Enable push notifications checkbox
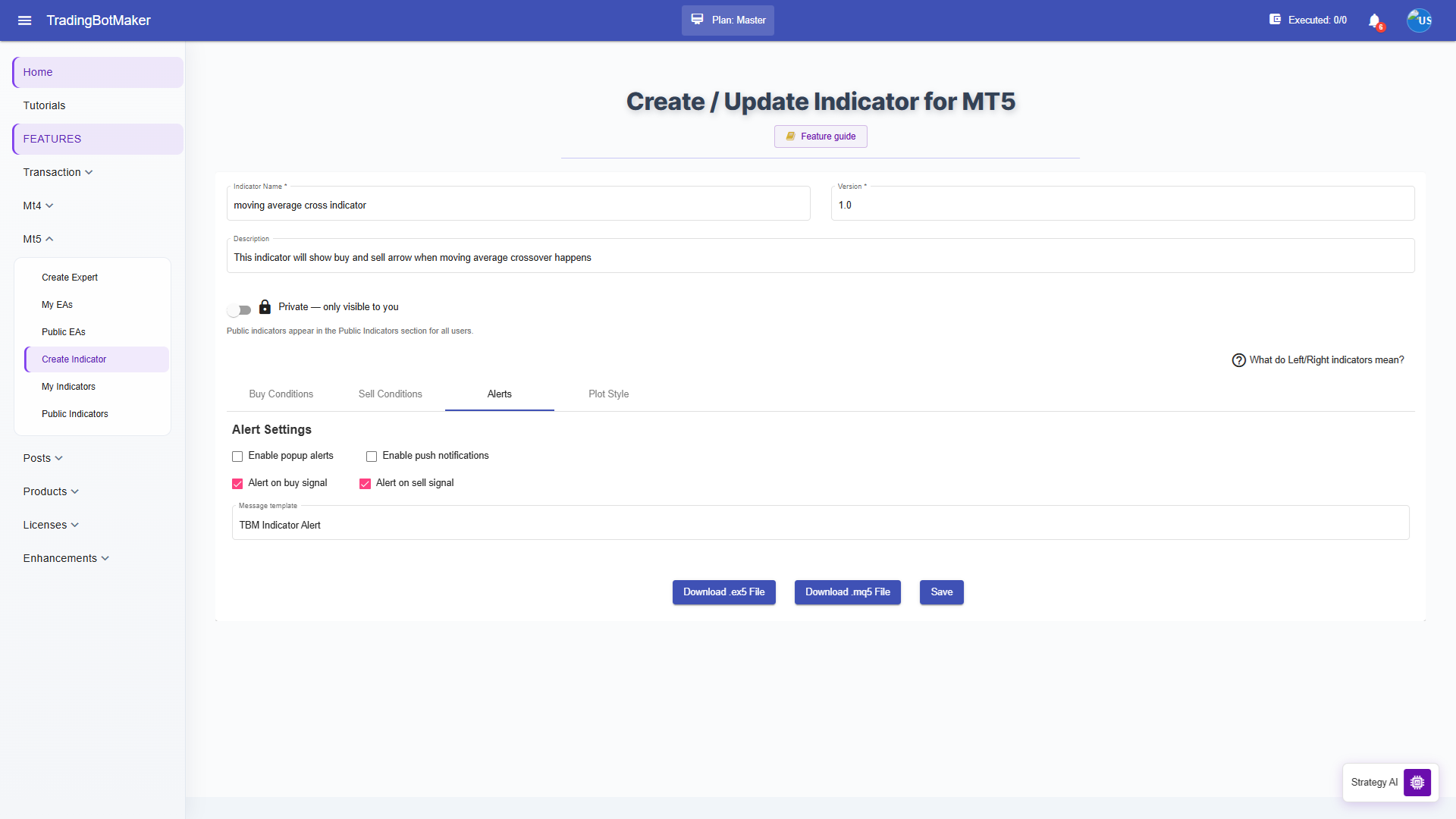The width and height of the screenshot is (1456, 819). point(372,457)
